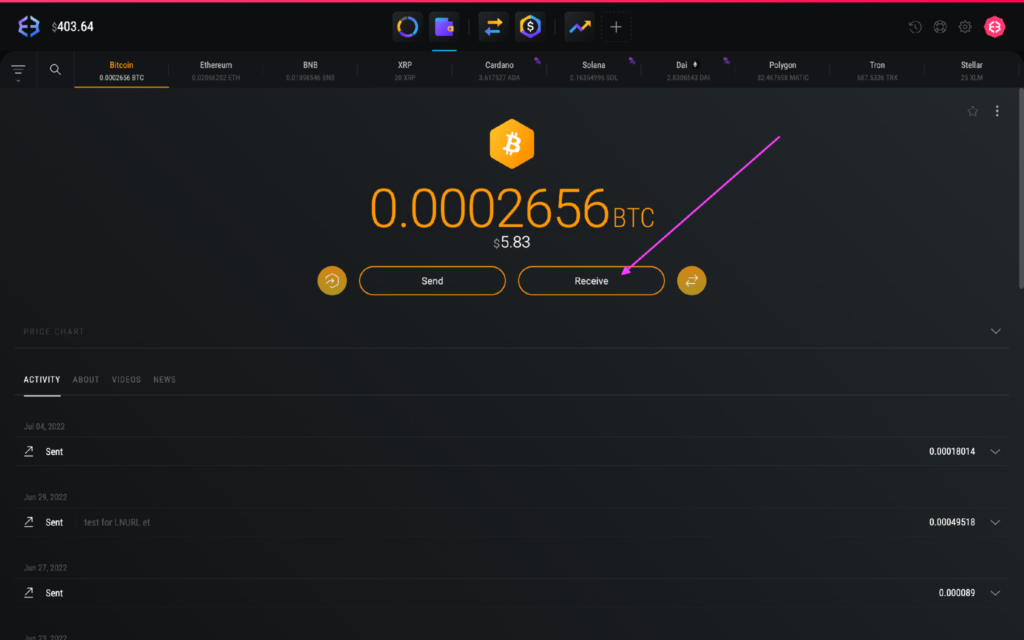This screenshot has width=1024, height=640.
Task: Select the Dai asset tab
Action: click(x=688, y=71)
